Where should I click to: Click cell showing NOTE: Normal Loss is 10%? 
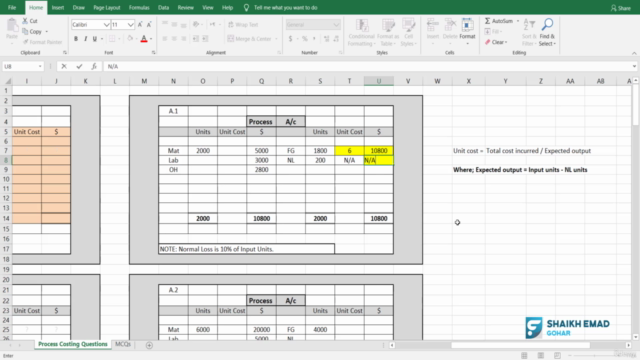click(247, 249)
